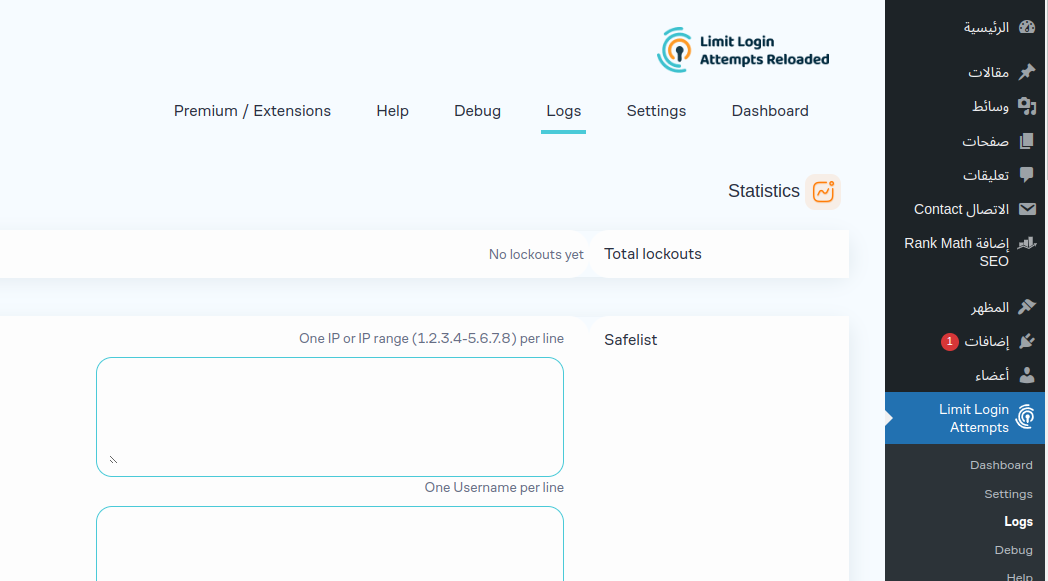Switch to the Debug tab
Viewport: 1048px width, 581px height.
477,111
